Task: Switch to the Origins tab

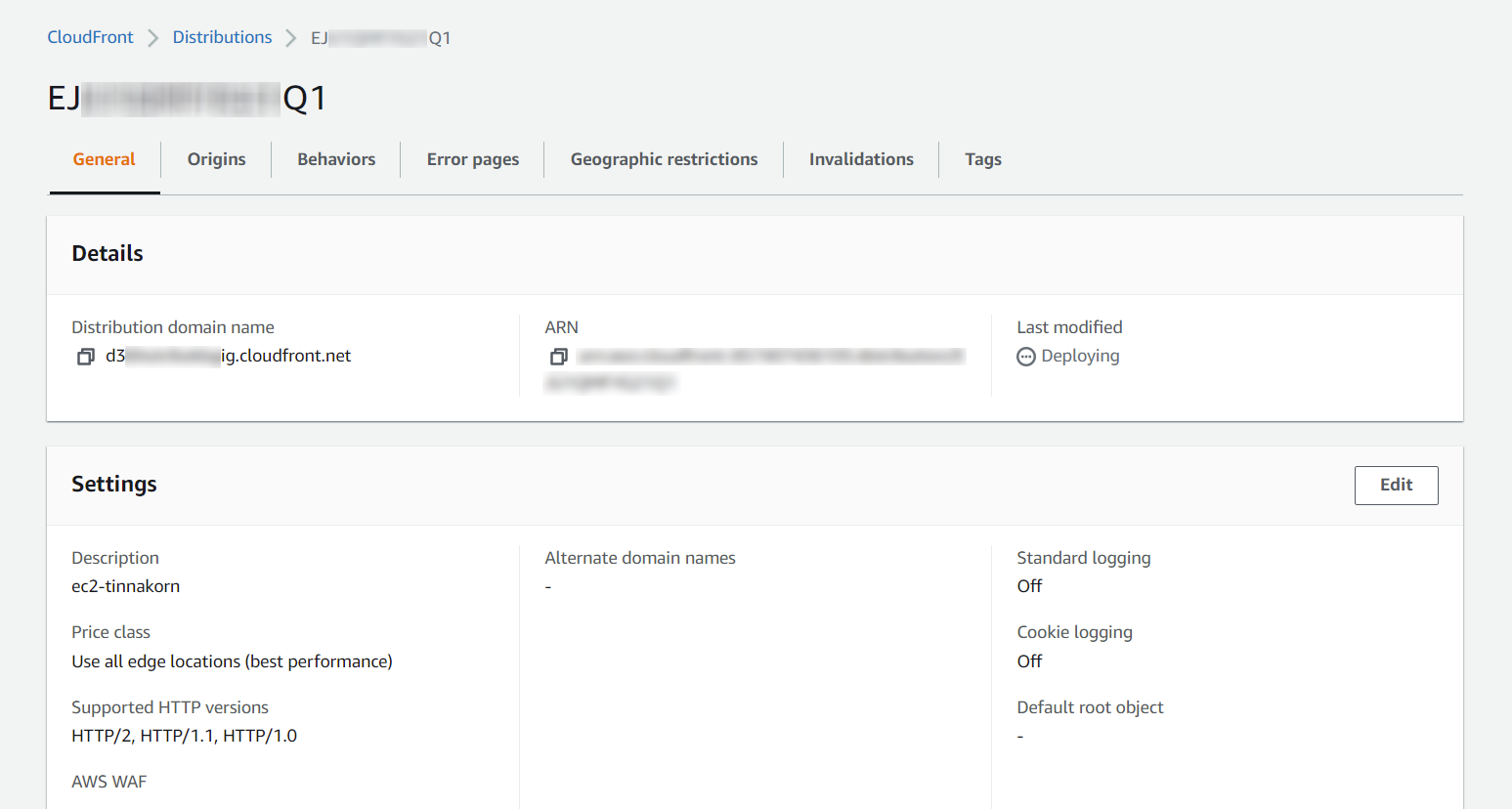Action: click(216, 158)
